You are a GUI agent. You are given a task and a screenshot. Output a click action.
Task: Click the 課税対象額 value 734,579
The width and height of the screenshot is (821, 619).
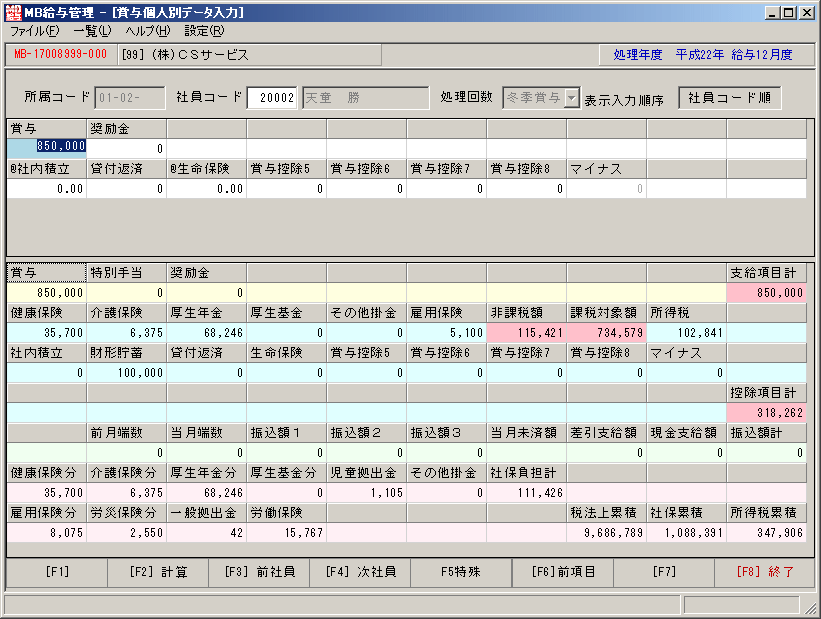click(606, 333)
